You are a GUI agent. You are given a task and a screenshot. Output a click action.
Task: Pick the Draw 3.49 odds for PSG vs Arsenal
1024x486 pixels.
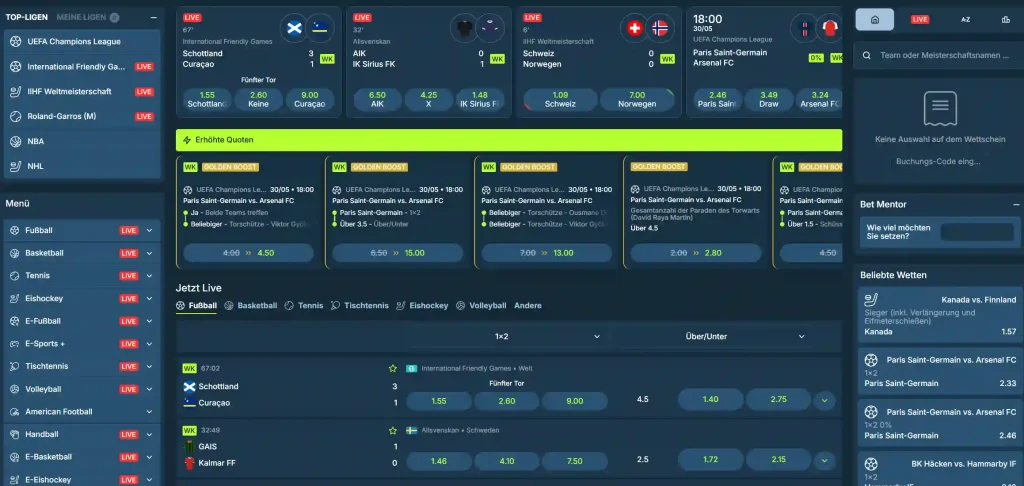769,99
